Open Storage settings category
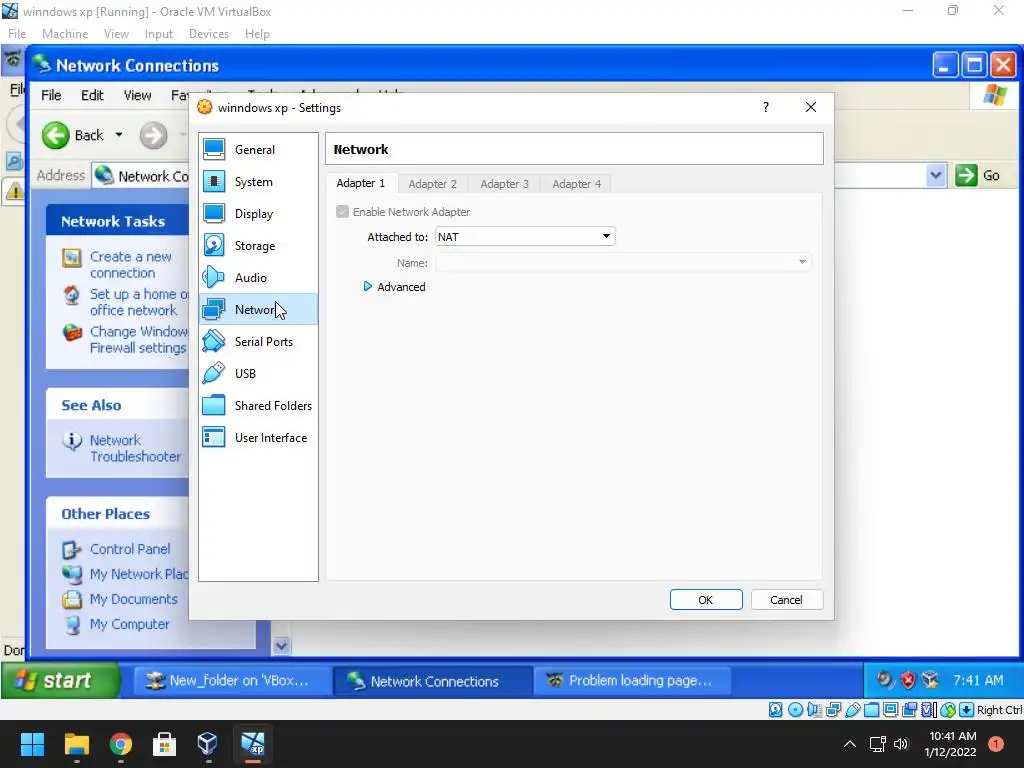Viewport: 1024px width, 768px height. point(258,246)
